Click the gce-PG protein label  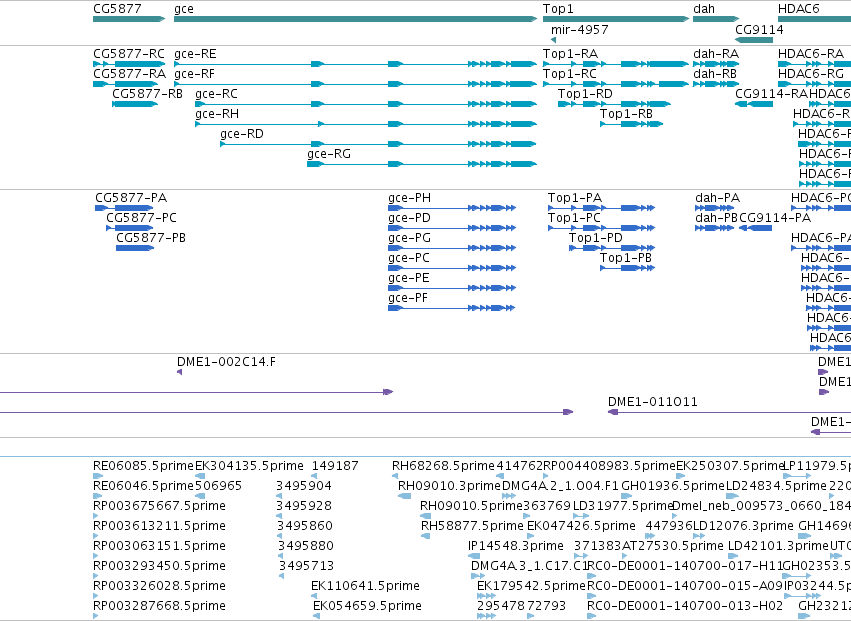pyautogui.click(x=409, y=238)
